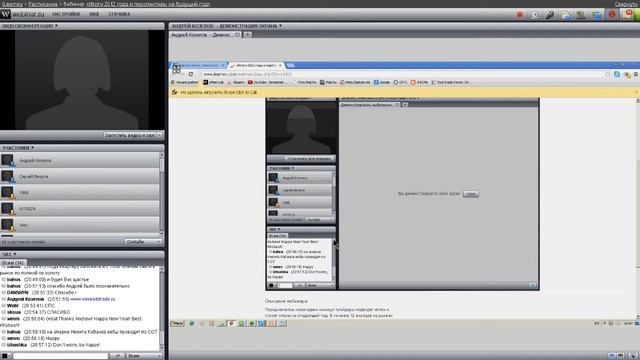Click the chat panel scrollbar
The height and width of the screenshot is (360, 640).
[162, 308]
